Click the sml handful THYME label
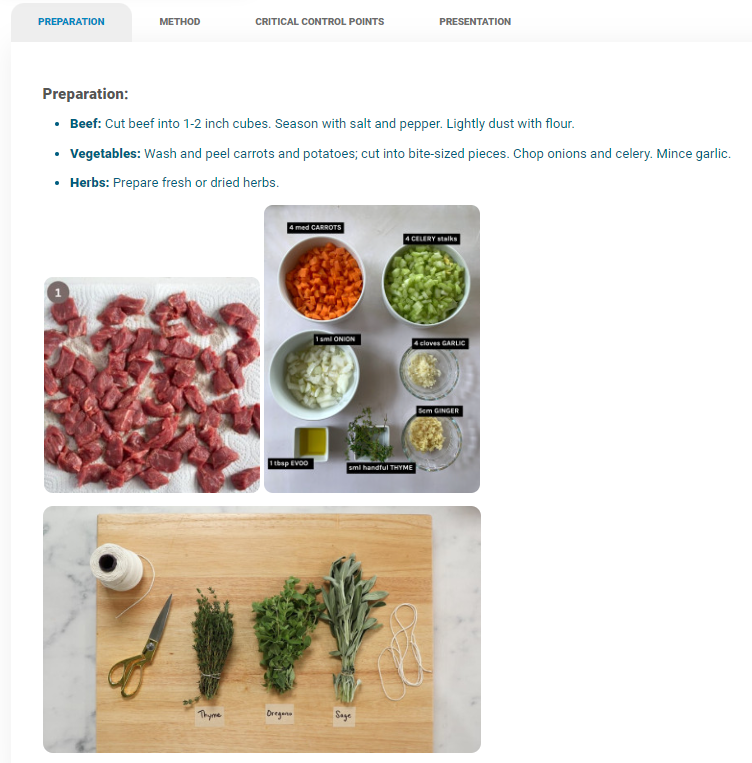Image resolution: width=752 pixels, height=763 pixels. coord(381,468)
